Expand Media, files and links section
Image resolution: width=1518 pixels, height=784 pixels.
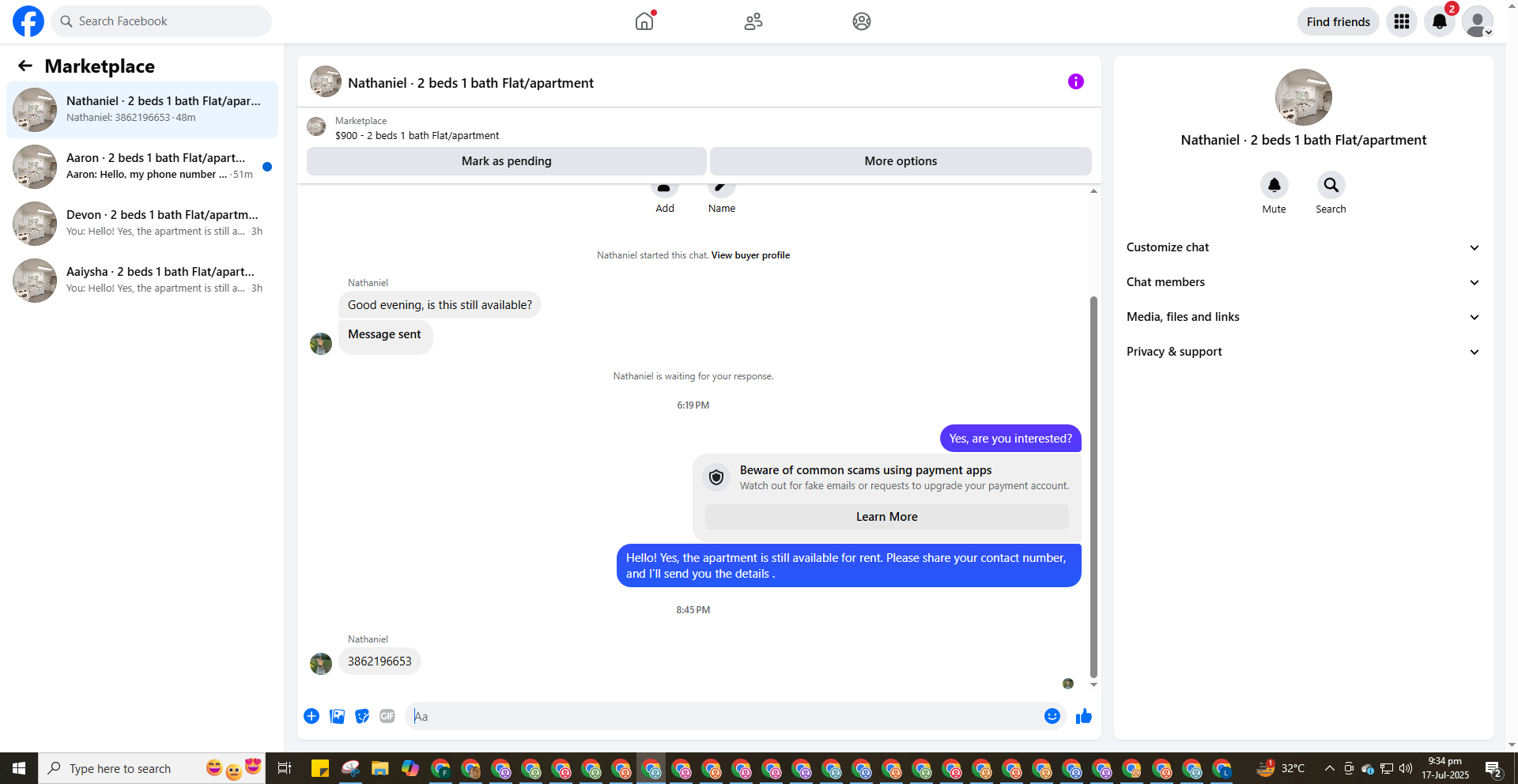click(1304, 317)
